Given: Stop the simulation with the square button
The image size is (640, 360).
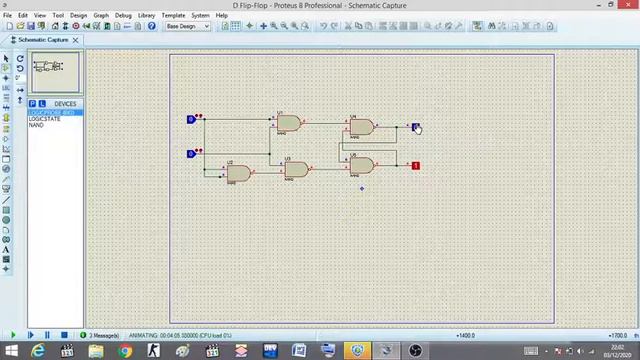Looking at the screenshot, I should (64, 335).
